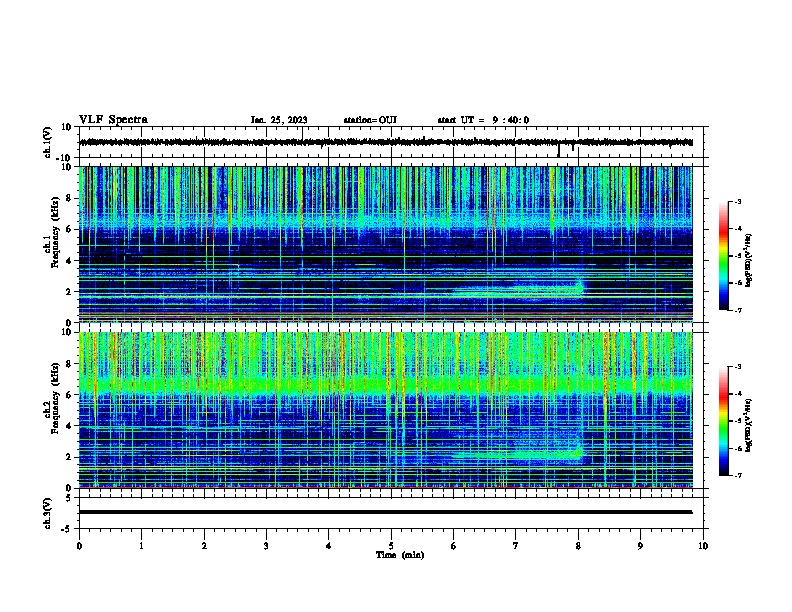792x612 pixels.
Task: Click the ch.2 "Frequency (kHz)" axis label
Action: [x=55, y=398]
